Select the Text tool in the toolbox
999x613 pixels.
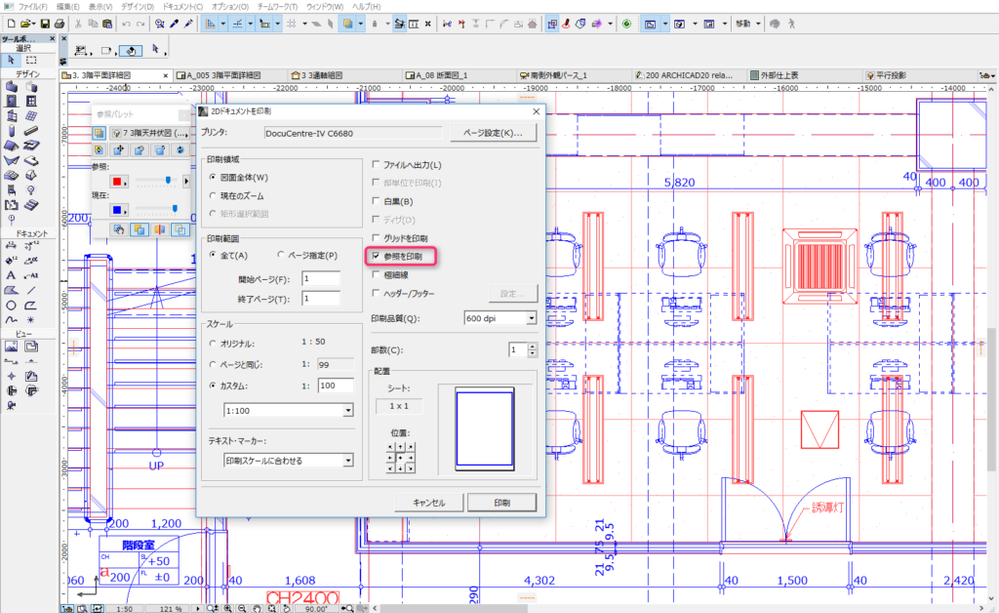tap(11, 275)
